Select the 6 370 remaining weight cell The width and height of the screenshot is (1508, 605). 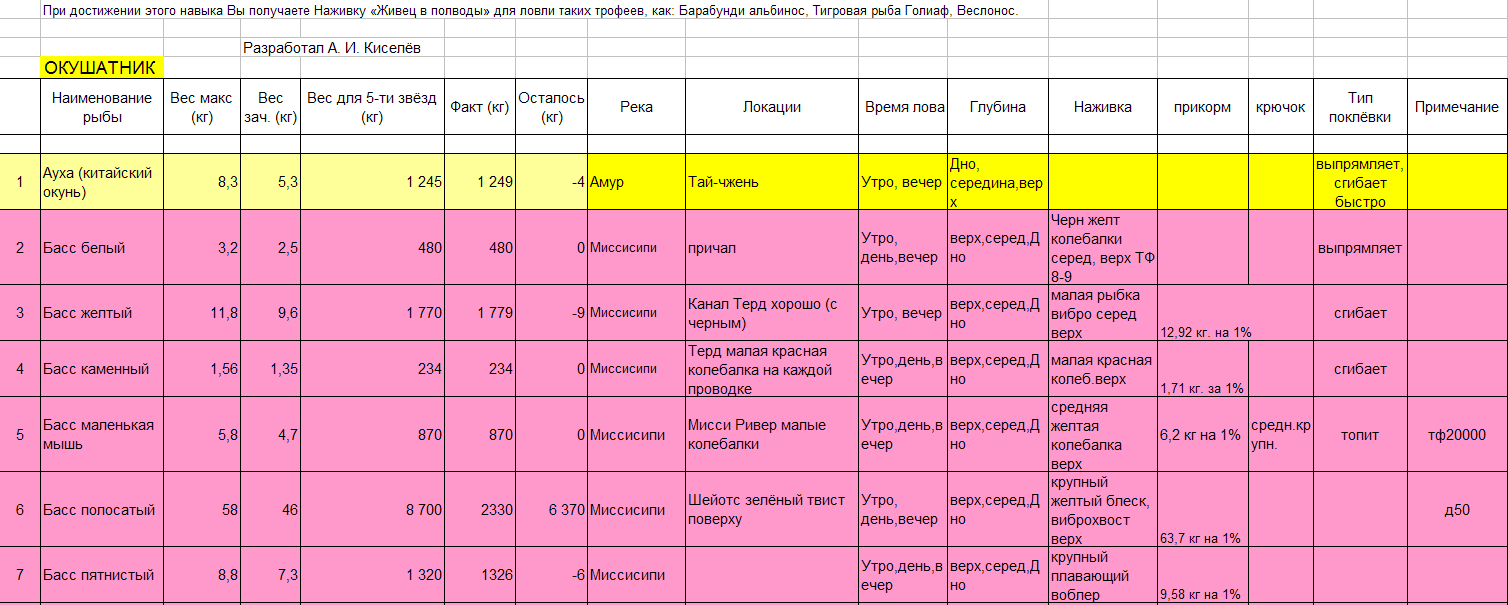[551, 510]
